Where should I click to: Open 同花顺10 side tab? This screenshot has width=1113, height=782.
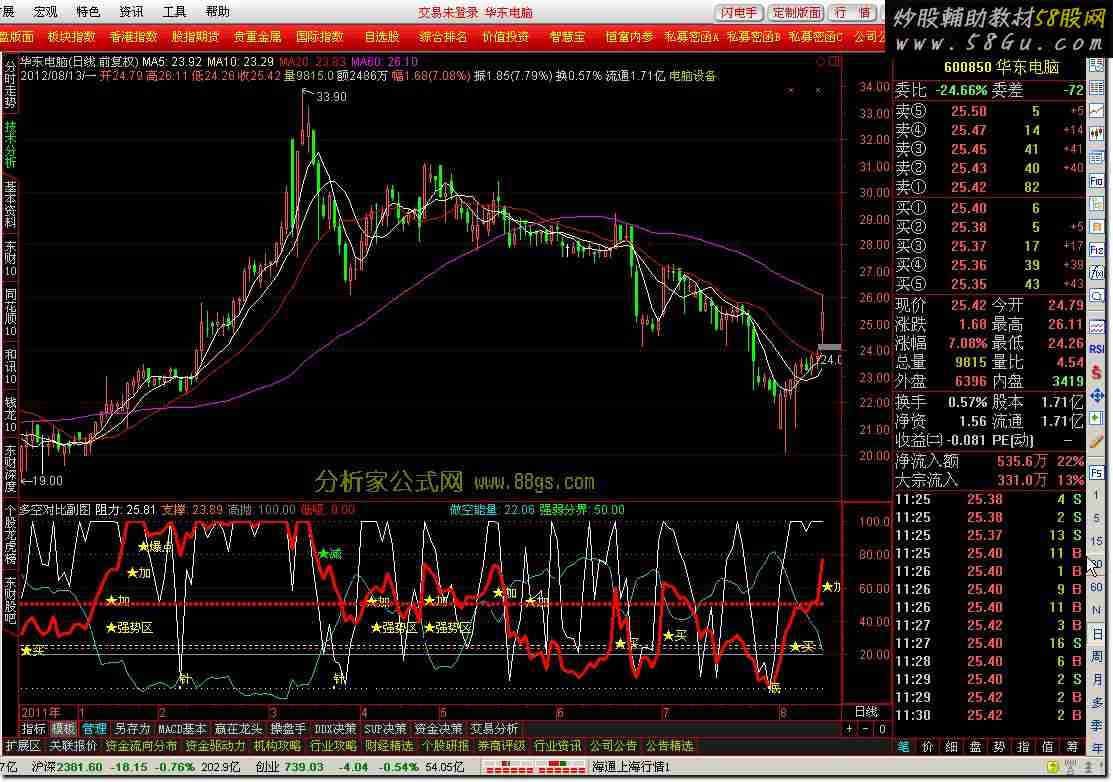[x=10, y=312]
